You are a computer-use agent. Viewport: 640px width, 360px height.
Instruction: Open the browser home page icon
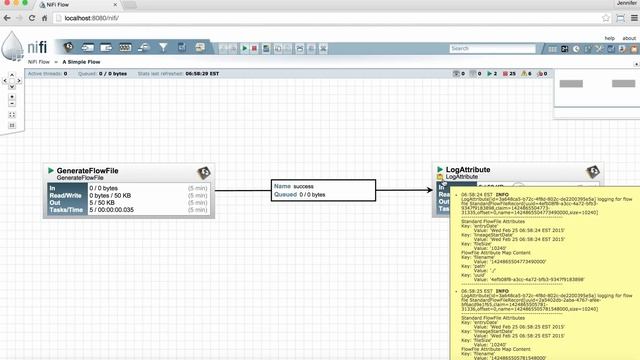44,18
